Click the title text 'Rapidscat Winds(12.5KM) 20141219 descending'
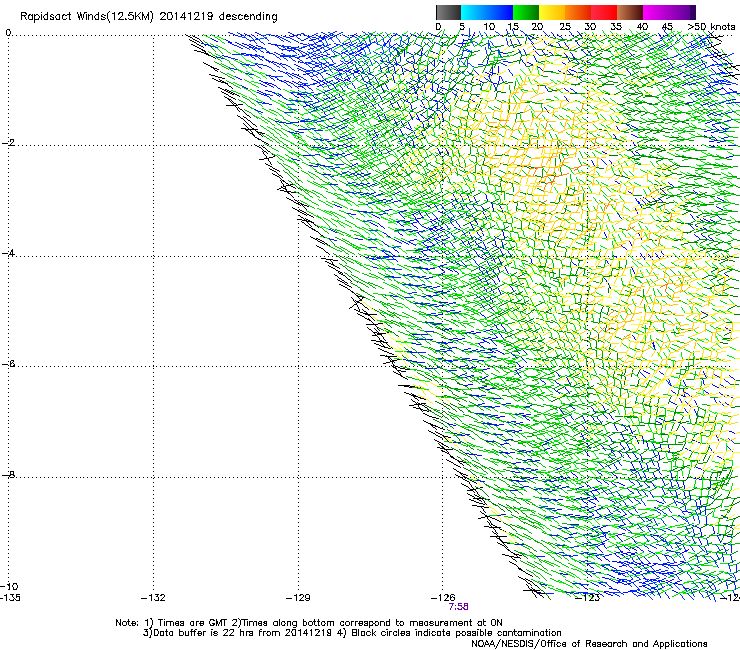Image resolution: width=740 pixels, height=650 pixels. click(x=149, y=16)
